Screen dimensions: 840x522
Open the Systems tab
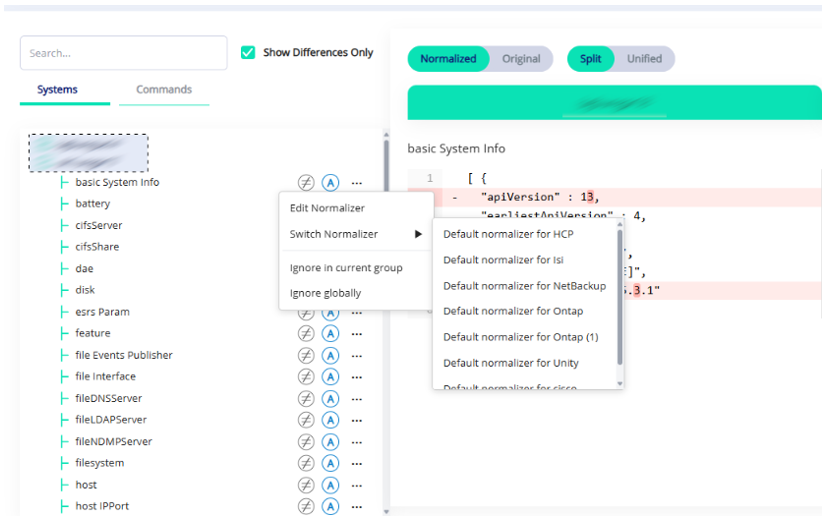click(57, 90)
